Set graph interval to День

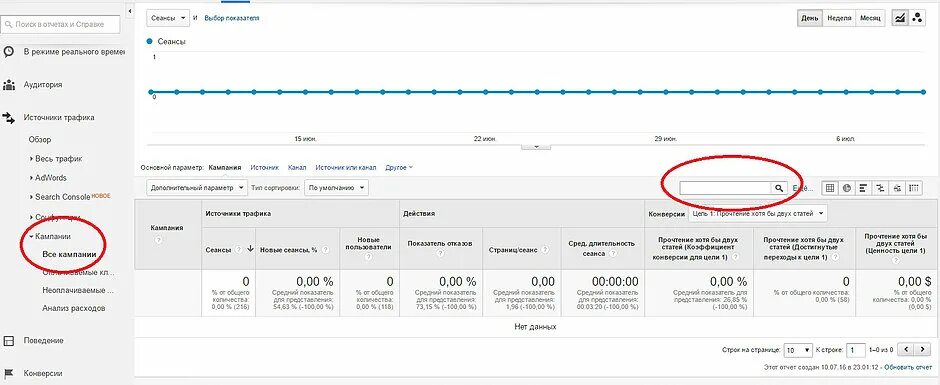click(x=809, y=18)
